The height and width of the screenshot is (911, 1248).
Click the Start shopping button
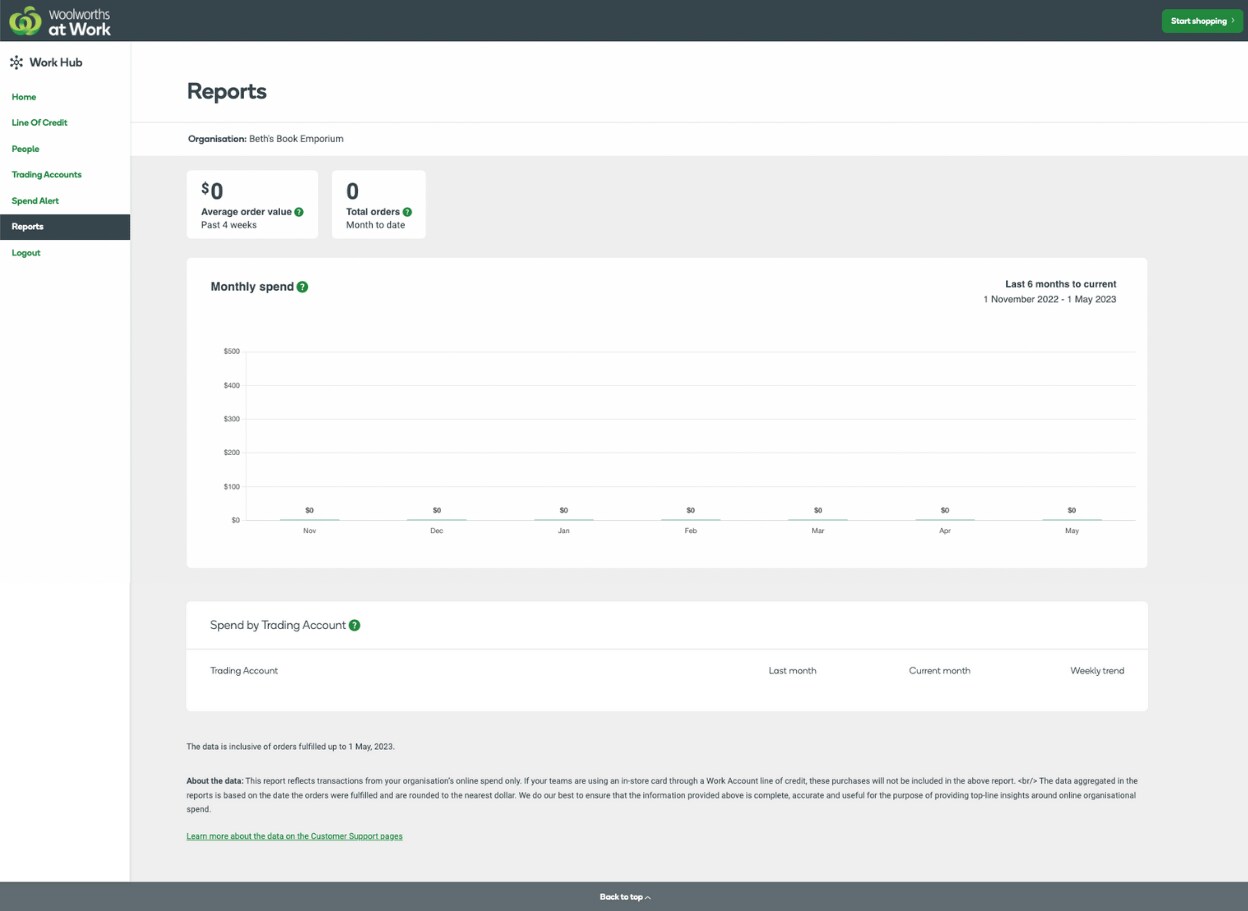[x=1201, y=20]
